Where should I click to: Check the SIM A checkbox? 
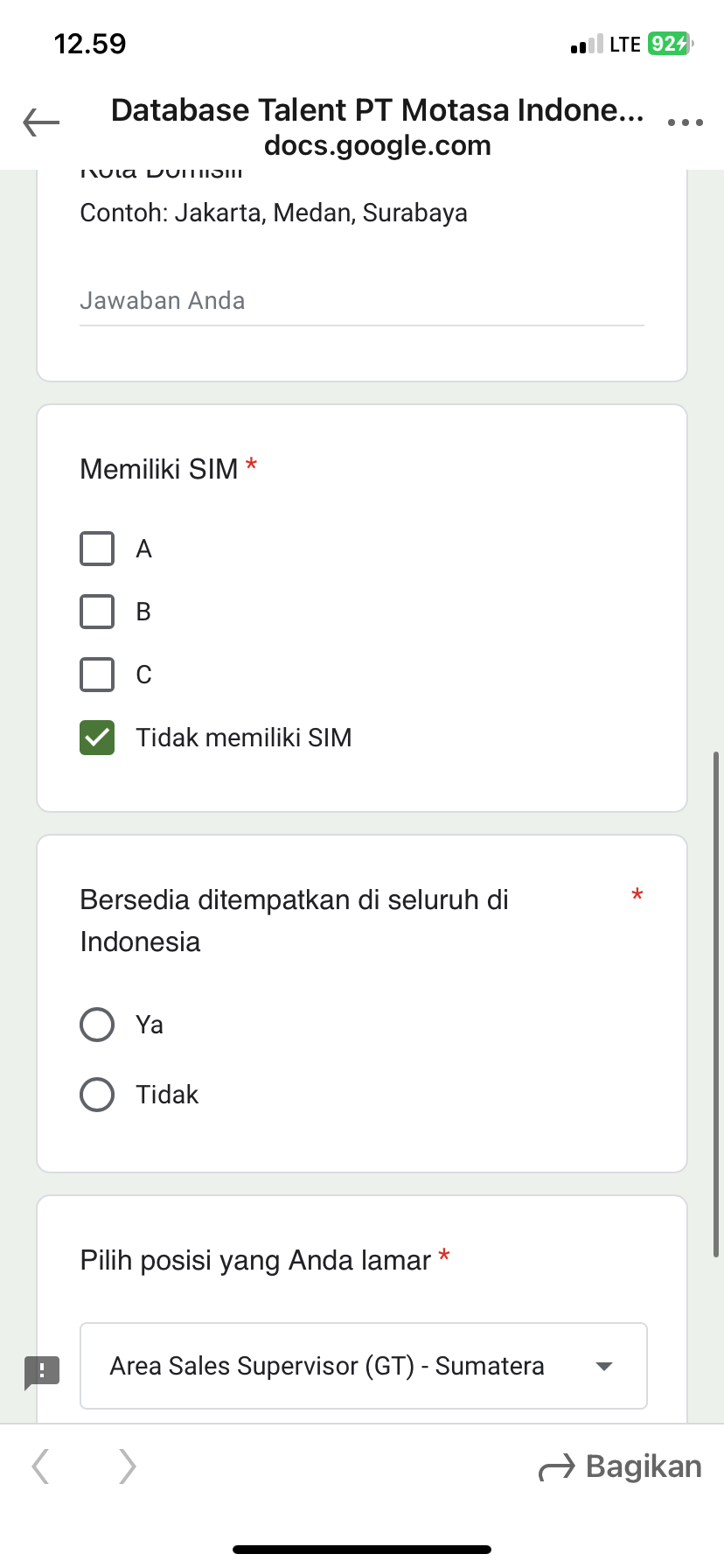point(97,549)
